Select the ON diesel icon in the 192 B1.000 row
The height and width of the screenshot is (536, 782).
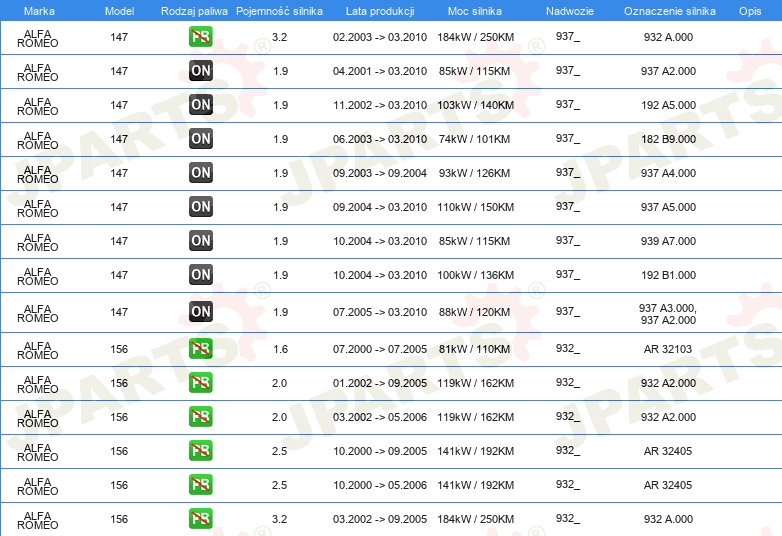tap(200, 274)
